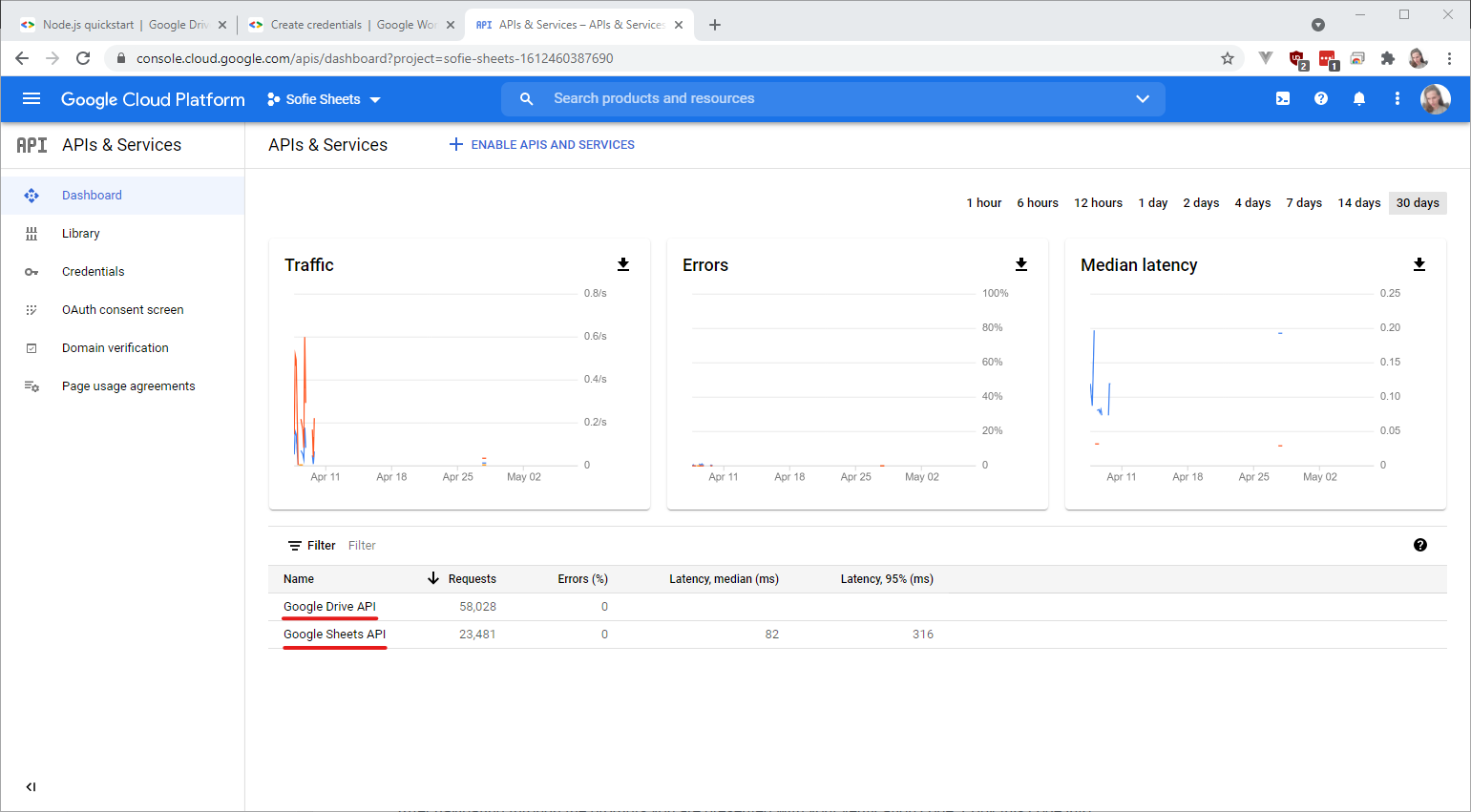Sort by the Requests column arrow
The width and height of the screenshot is (1471, 812).
click(x=433, y=578)
